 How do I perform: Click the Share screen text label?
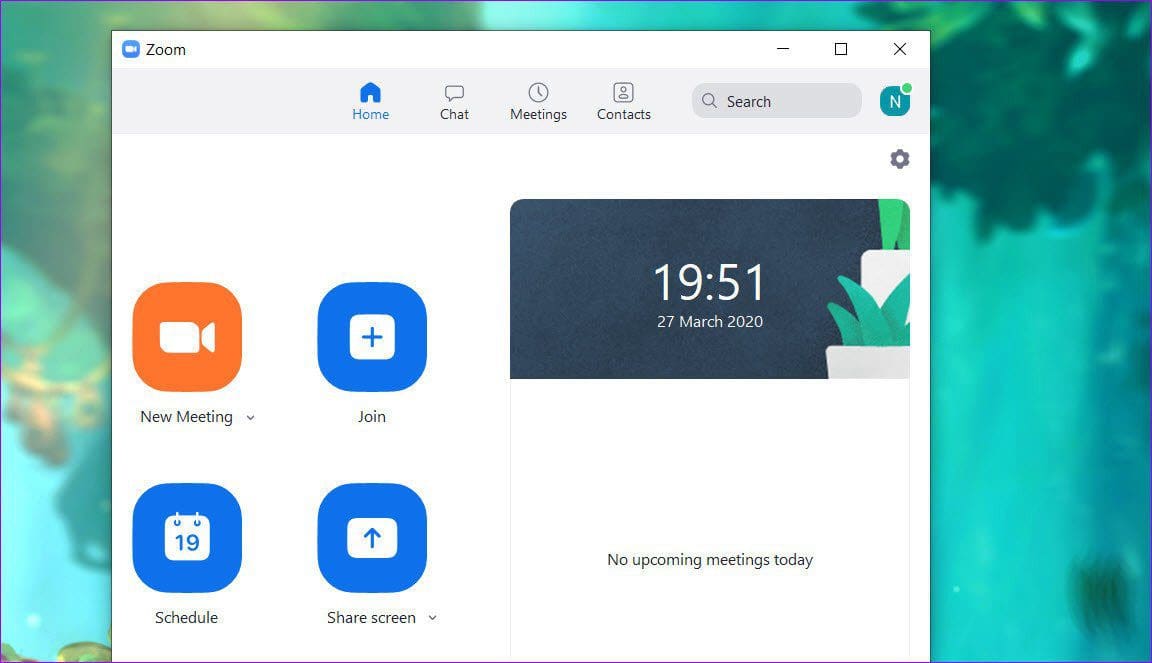371,617
